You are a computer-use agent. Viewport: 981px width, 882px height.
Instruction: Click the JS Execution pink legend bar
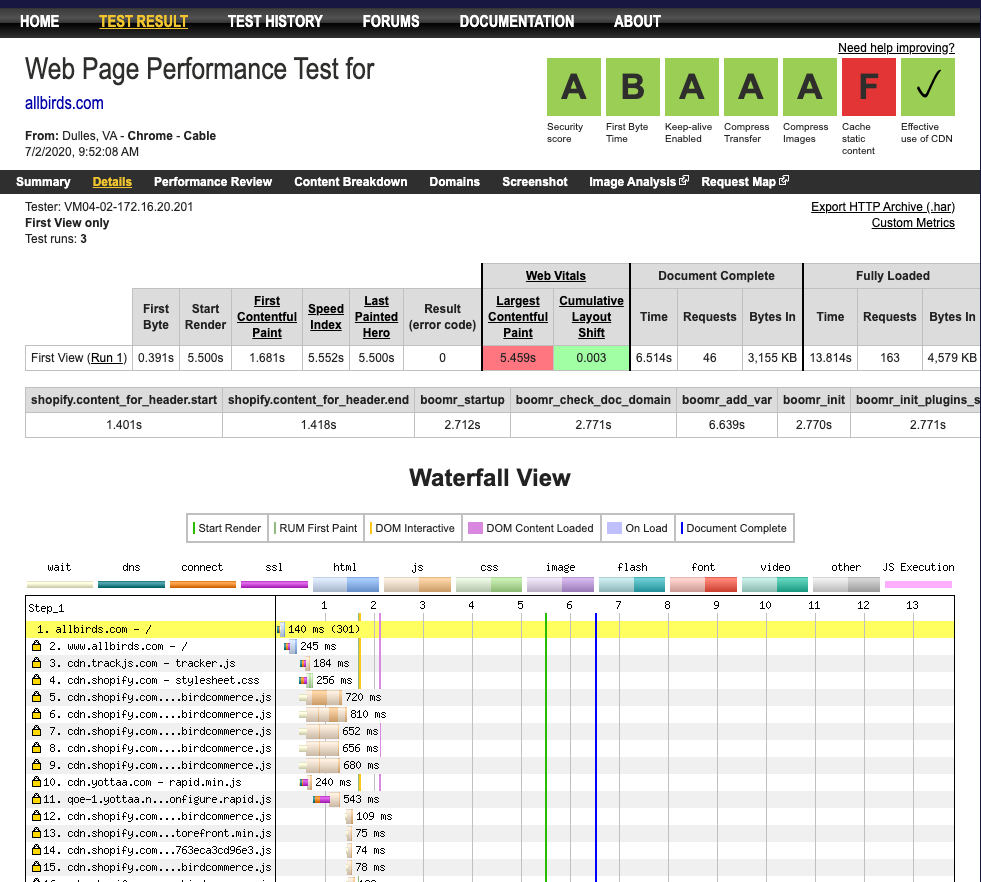(x=918, y=584)
